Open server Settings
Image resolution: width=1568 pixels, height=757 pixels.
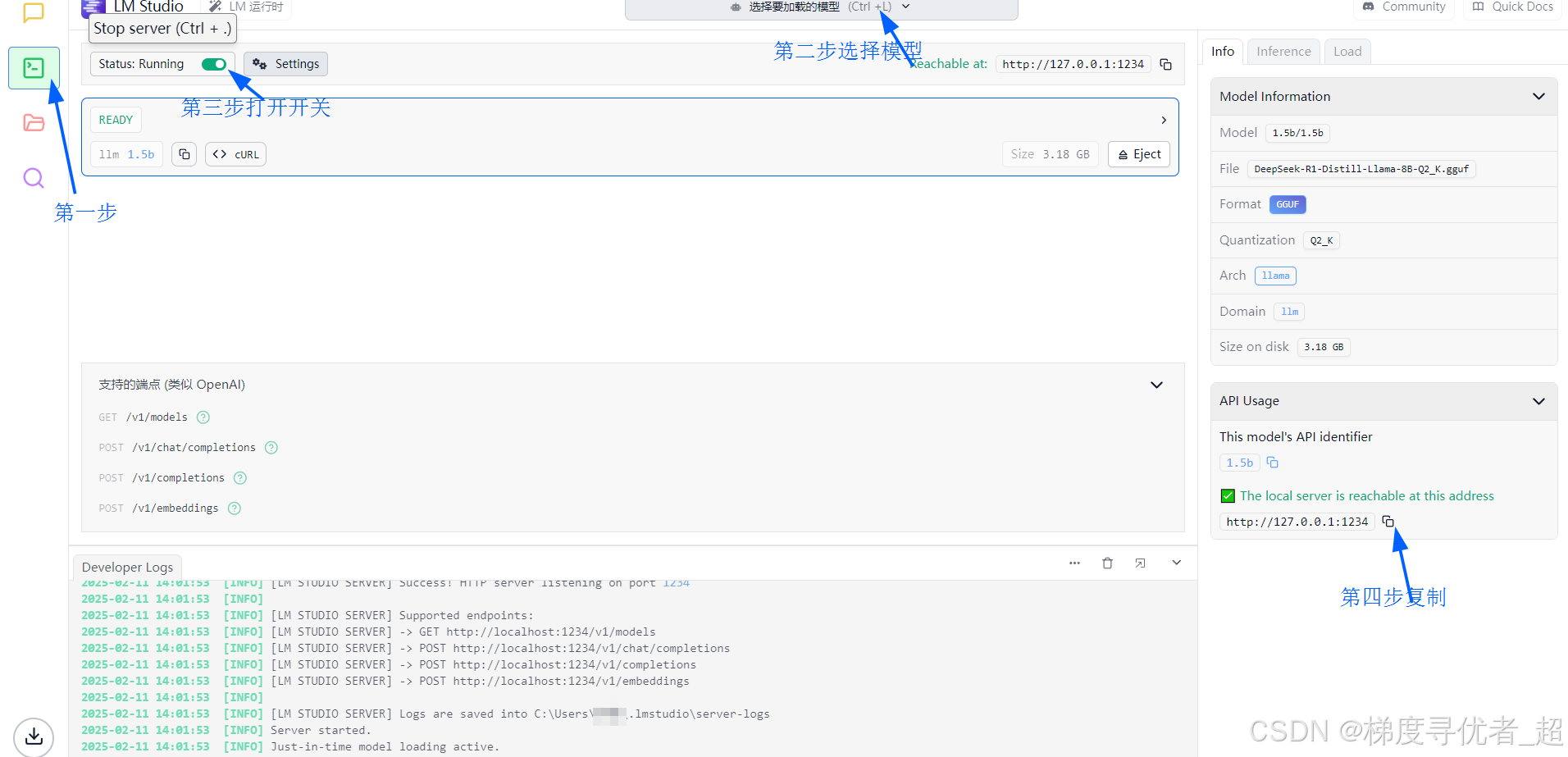click(286, 64)
